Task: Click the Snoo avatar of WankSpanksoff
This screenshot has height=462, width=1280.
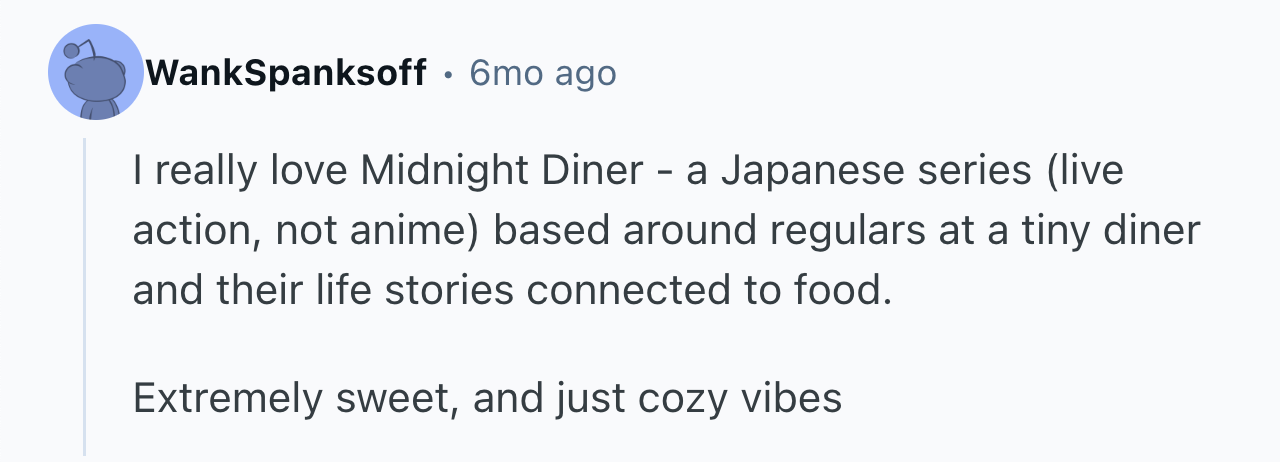Action: (96, 73)
